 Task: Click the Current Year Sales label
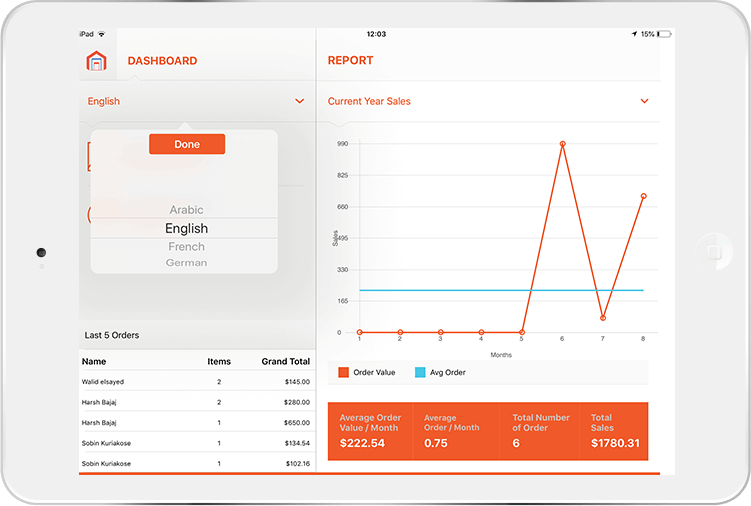point(369,101)
